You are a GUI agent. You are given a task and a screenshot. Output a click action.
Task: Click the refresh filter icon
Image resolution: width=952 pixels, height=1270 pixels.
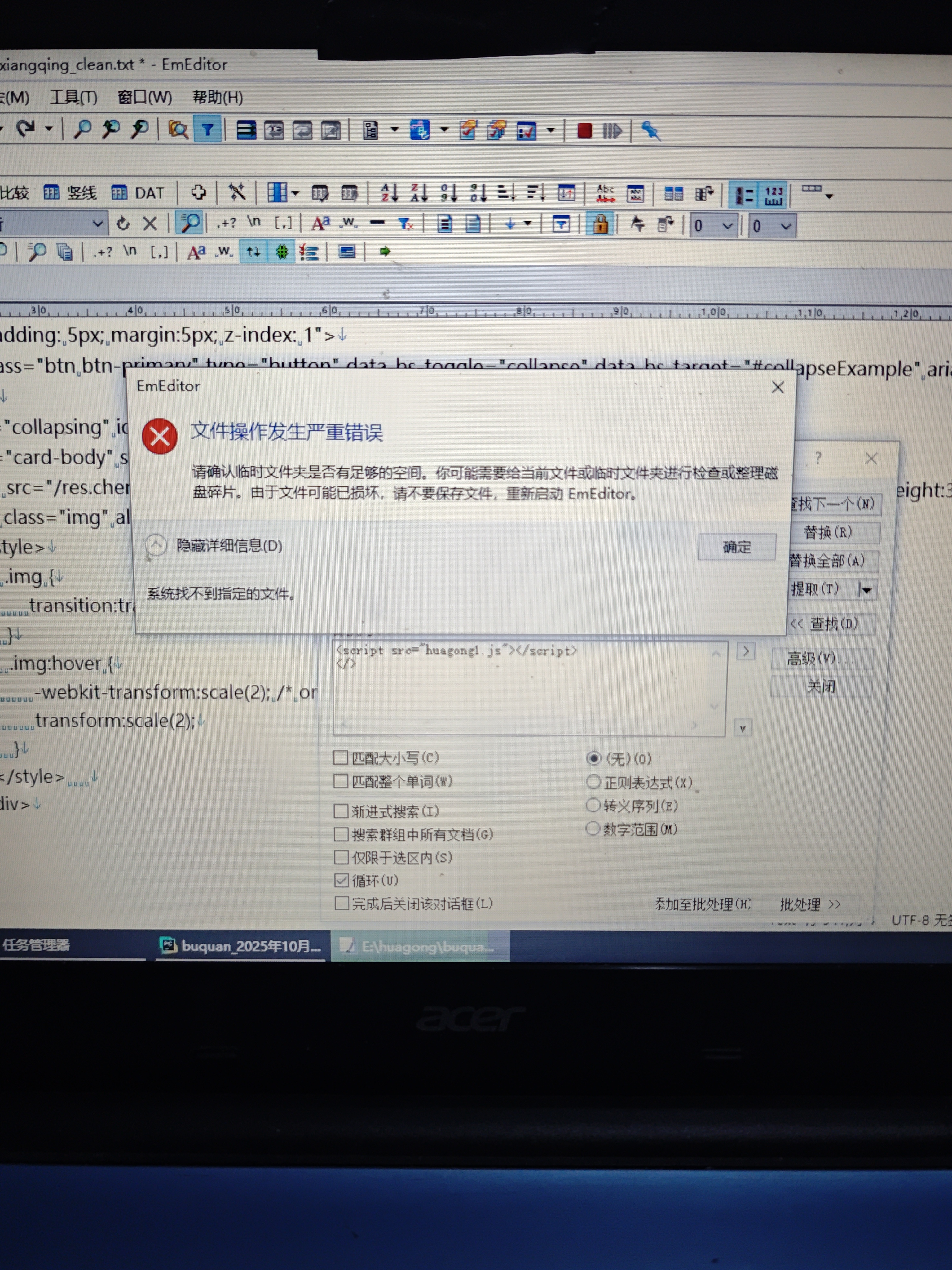pyautogui.click(x=123, y=223)
